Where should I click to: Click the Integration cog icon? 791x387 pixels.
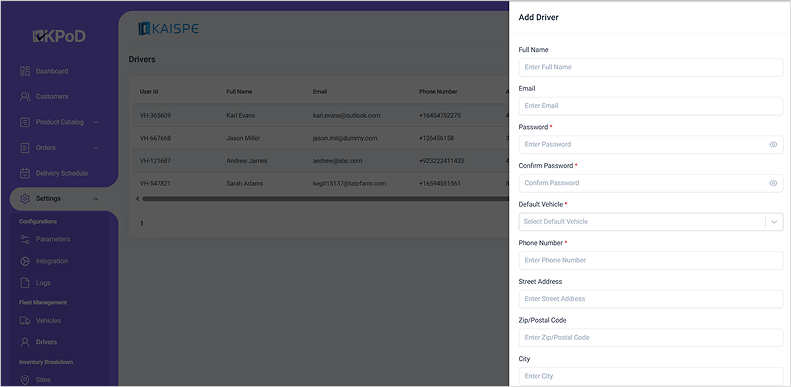[x=25, y=261]
